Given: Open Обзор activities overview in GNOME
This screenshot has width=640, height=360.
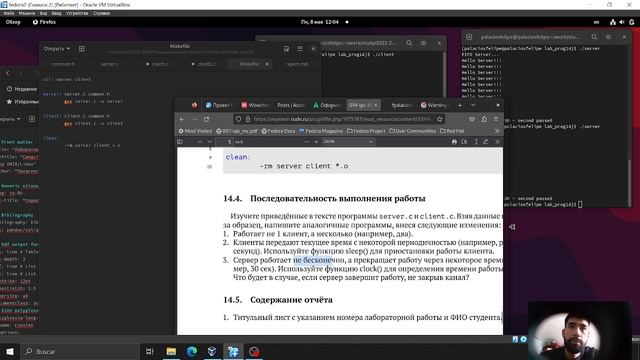Looking at the screenshot, I should coord(13,22).
